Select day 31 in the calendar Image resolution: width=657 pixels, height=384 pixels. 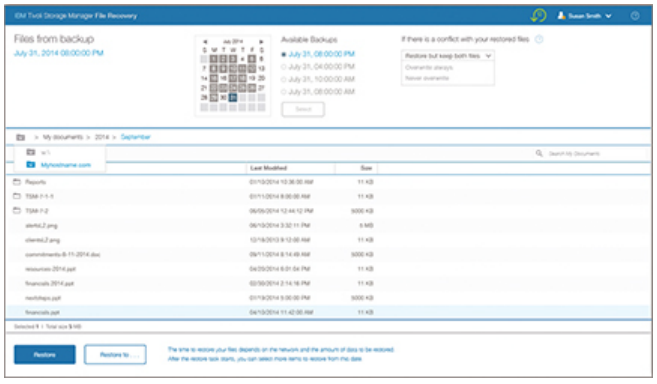tap(233, 97)
